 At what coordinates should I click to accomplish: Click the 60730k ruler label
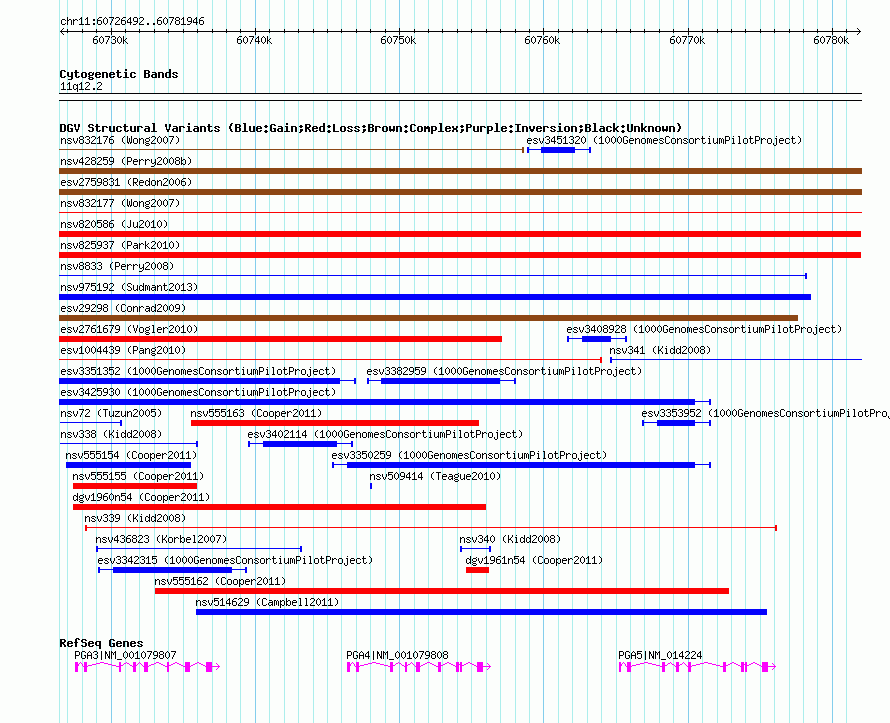110,40
